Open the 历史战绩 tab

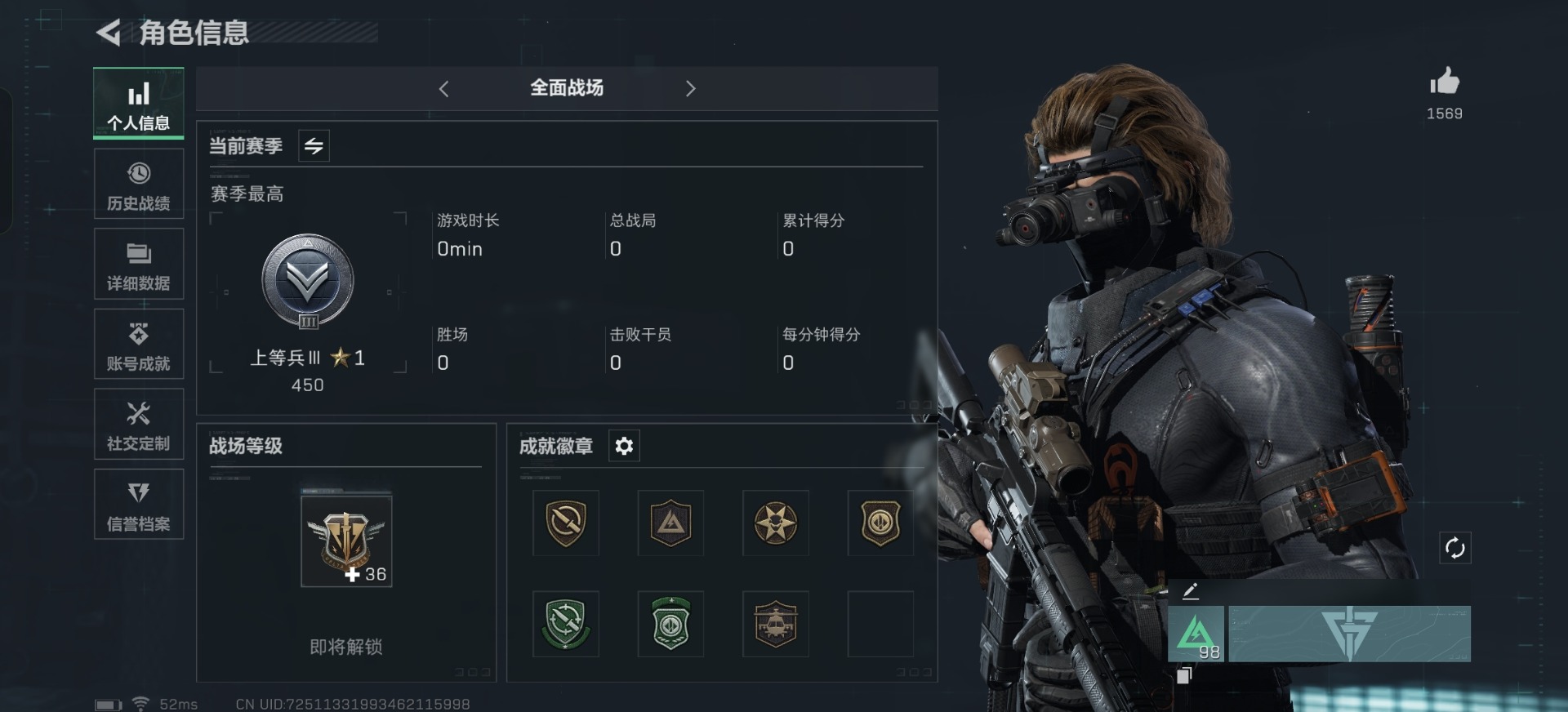click(139, 185)
